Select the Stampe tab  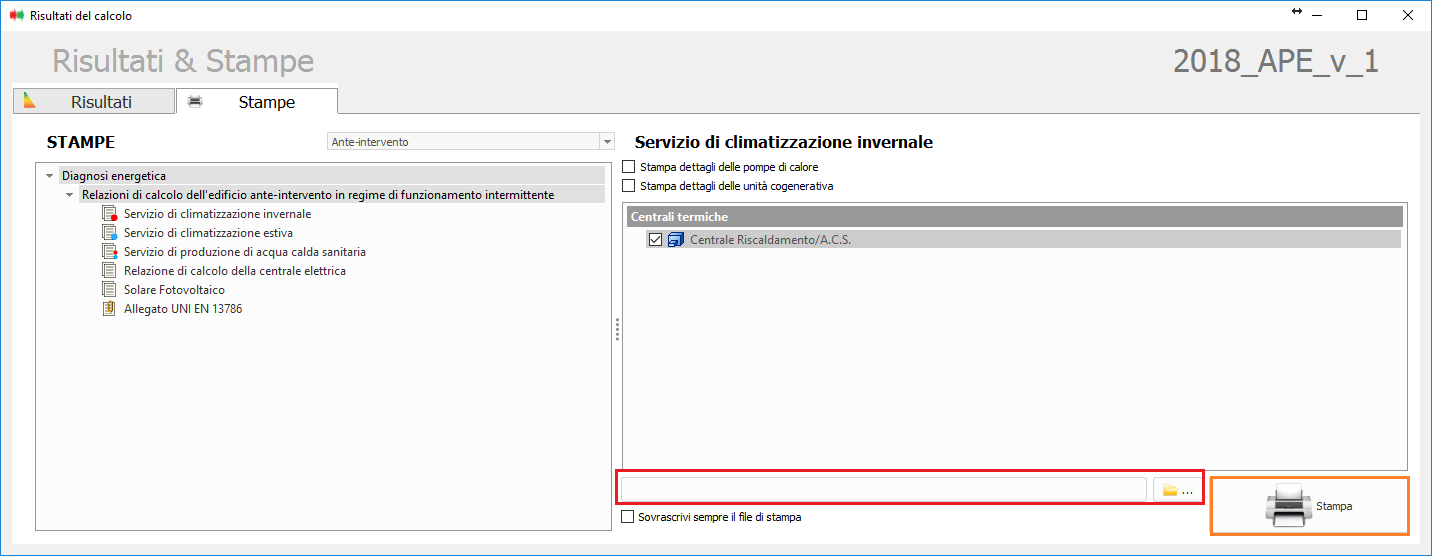tap(257, 102)
